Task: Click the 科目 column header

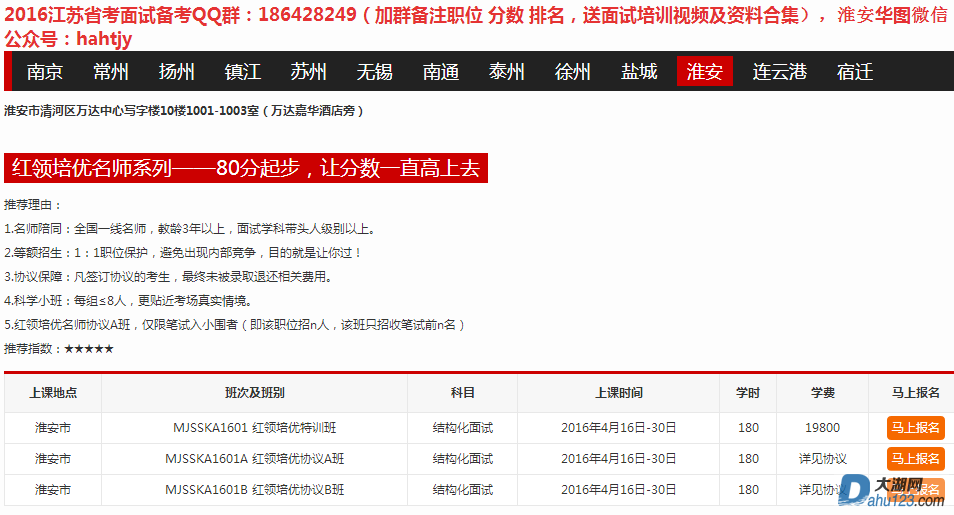Action: click(462, 393)
